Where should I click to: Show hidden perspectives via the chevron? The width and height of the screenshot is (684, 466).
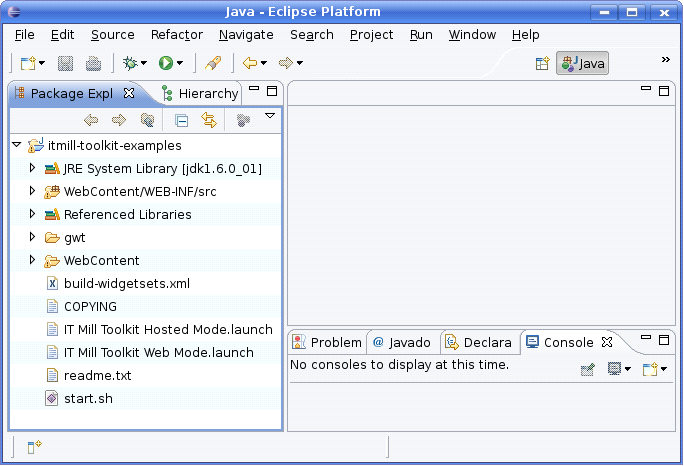click(x=666, y=59)
